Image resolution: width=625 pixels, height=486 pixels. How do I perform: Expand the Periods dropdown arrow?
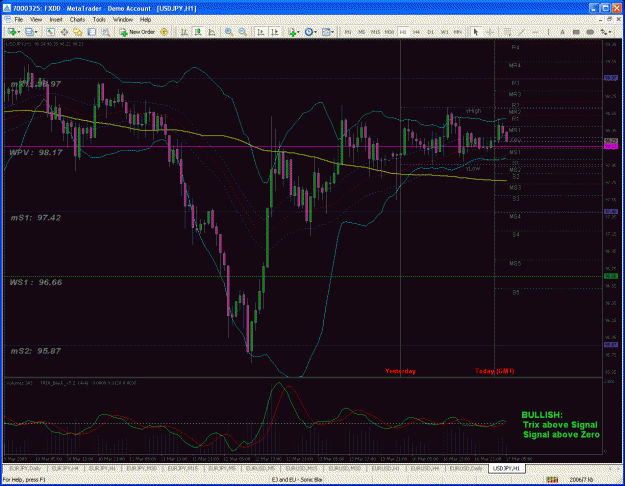pos(315,32)
